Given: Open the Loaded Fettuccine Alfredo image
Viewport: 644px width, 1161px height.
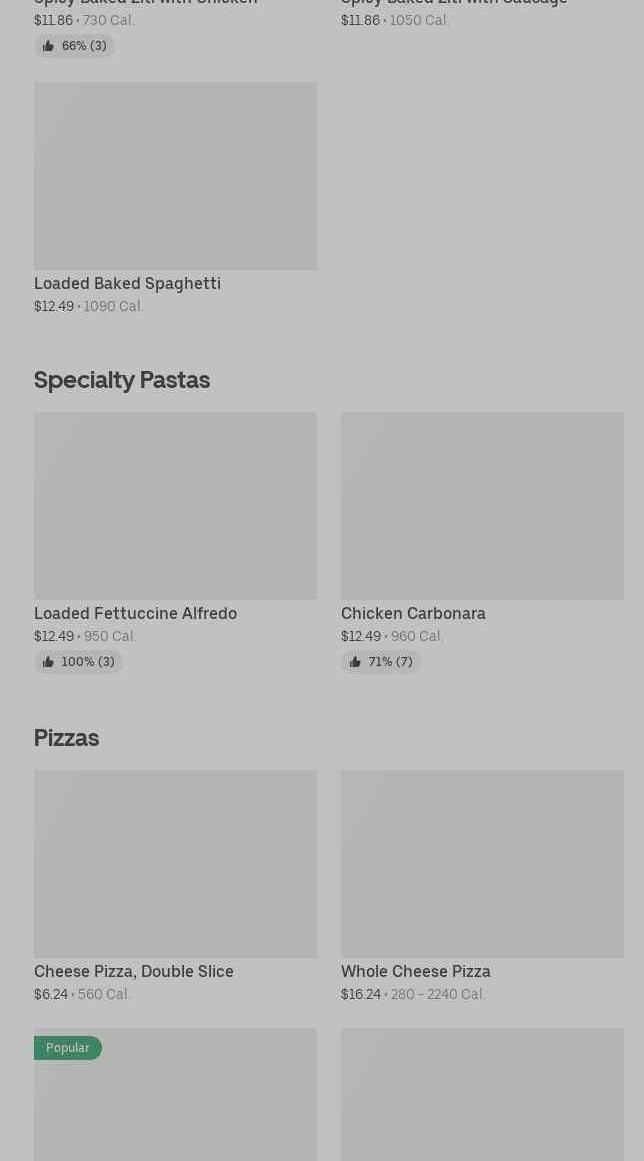Looking at the screenshot, I should coord(175,506).
